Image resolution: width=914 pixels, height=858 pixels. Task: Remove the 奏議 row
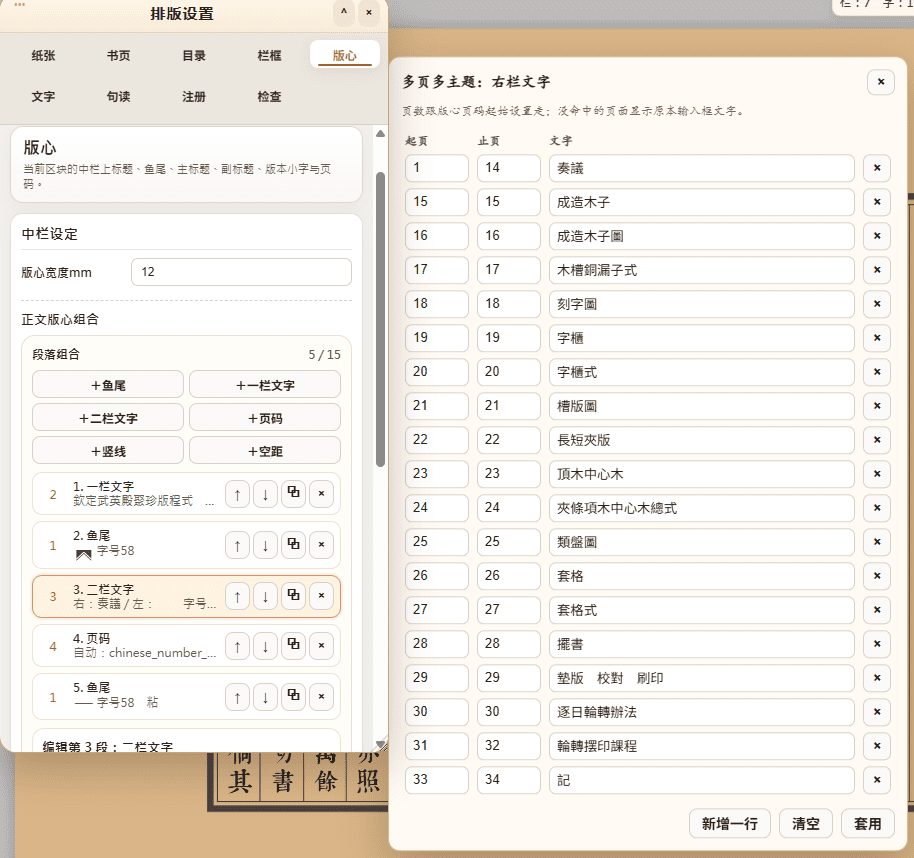click(x=877, y=168)
